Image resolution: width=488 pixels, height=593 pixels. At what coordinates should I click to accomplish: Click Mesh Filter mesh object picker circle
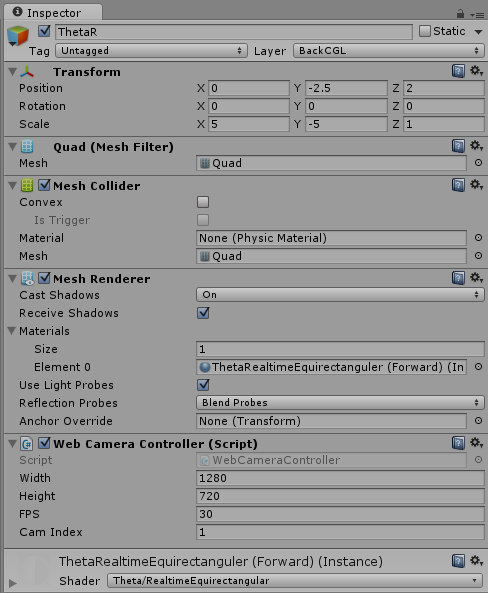click(x=478, y=163)
